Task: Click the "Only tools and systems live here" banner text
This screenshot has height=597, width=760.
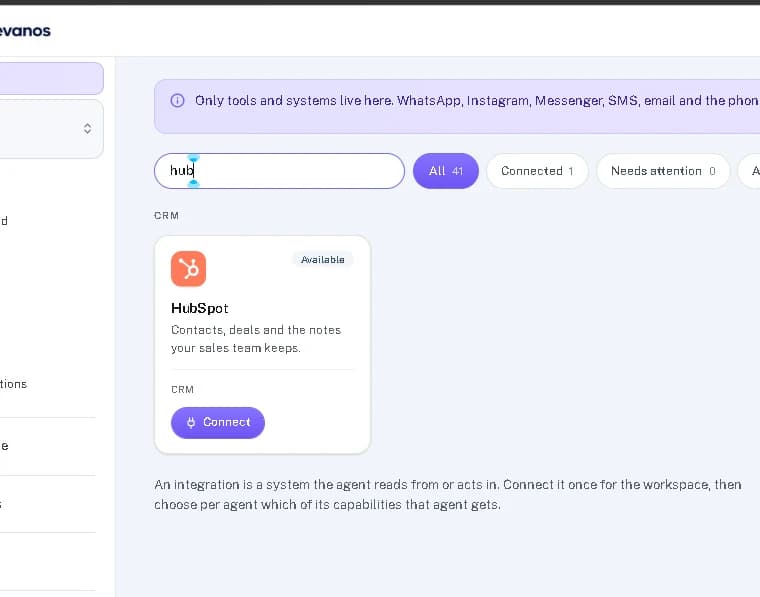Action: (x=476, y=100)
